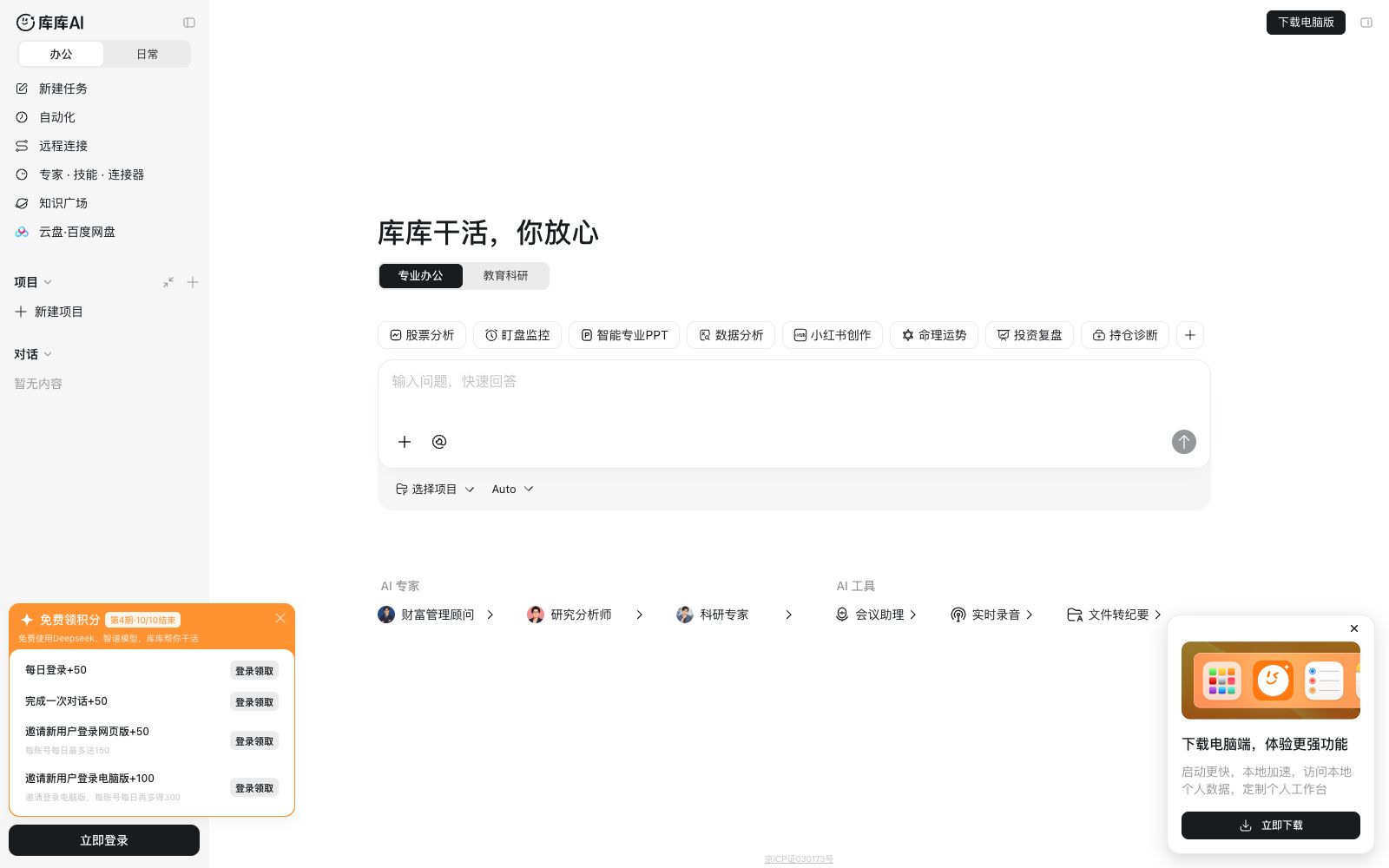The image size is (1389, 868).
Task: Switch to 办公 mode
Action: (x=61, y=54)
